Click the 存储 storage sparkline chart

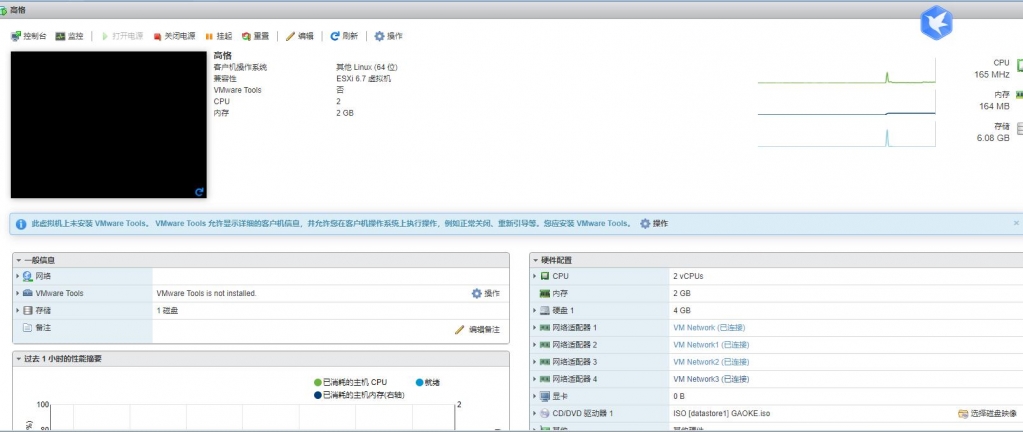click(x=847, y=134)
